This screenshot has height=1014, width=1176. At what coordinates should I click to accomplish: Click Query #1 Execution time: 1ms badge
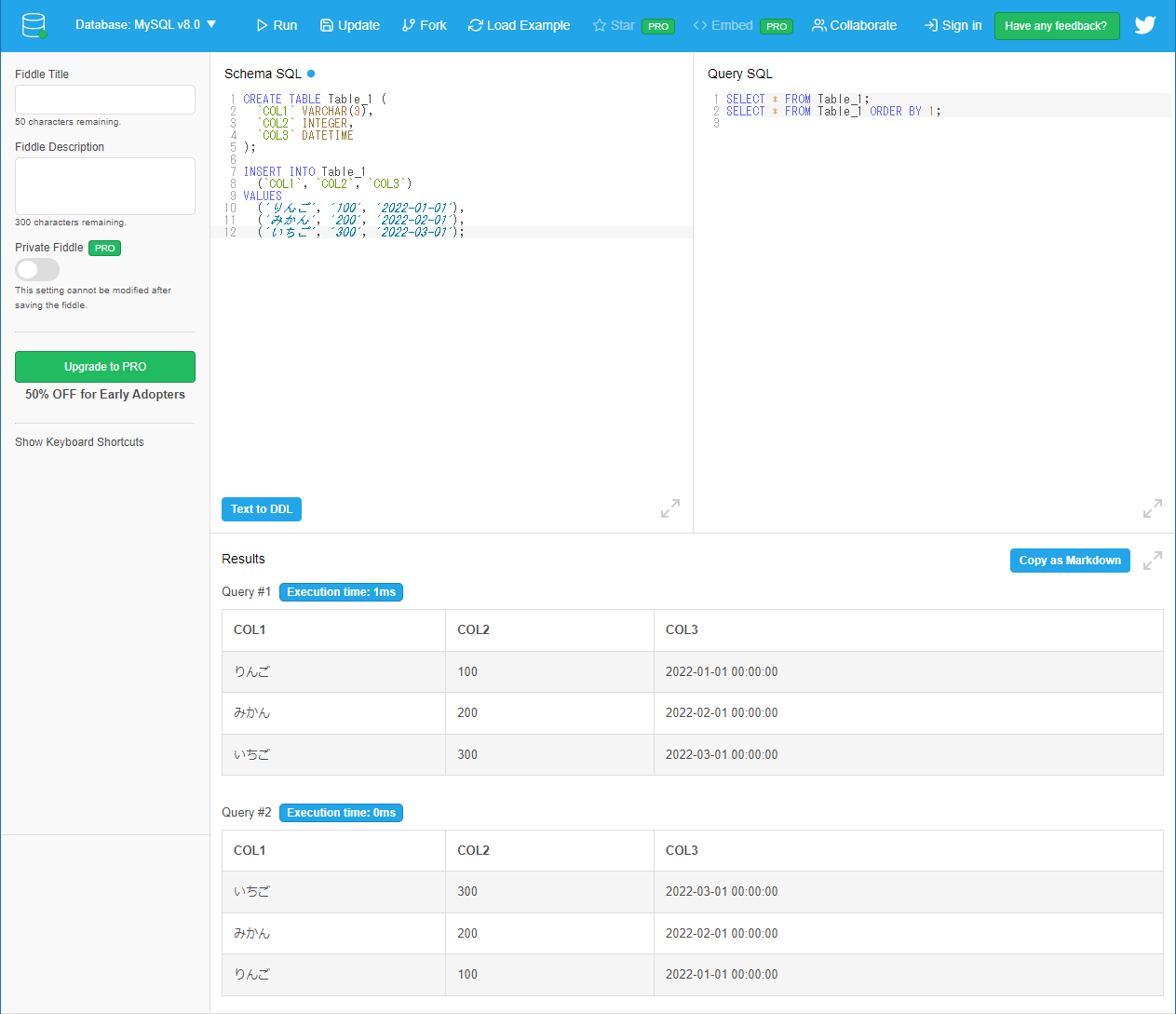[341, 592]
